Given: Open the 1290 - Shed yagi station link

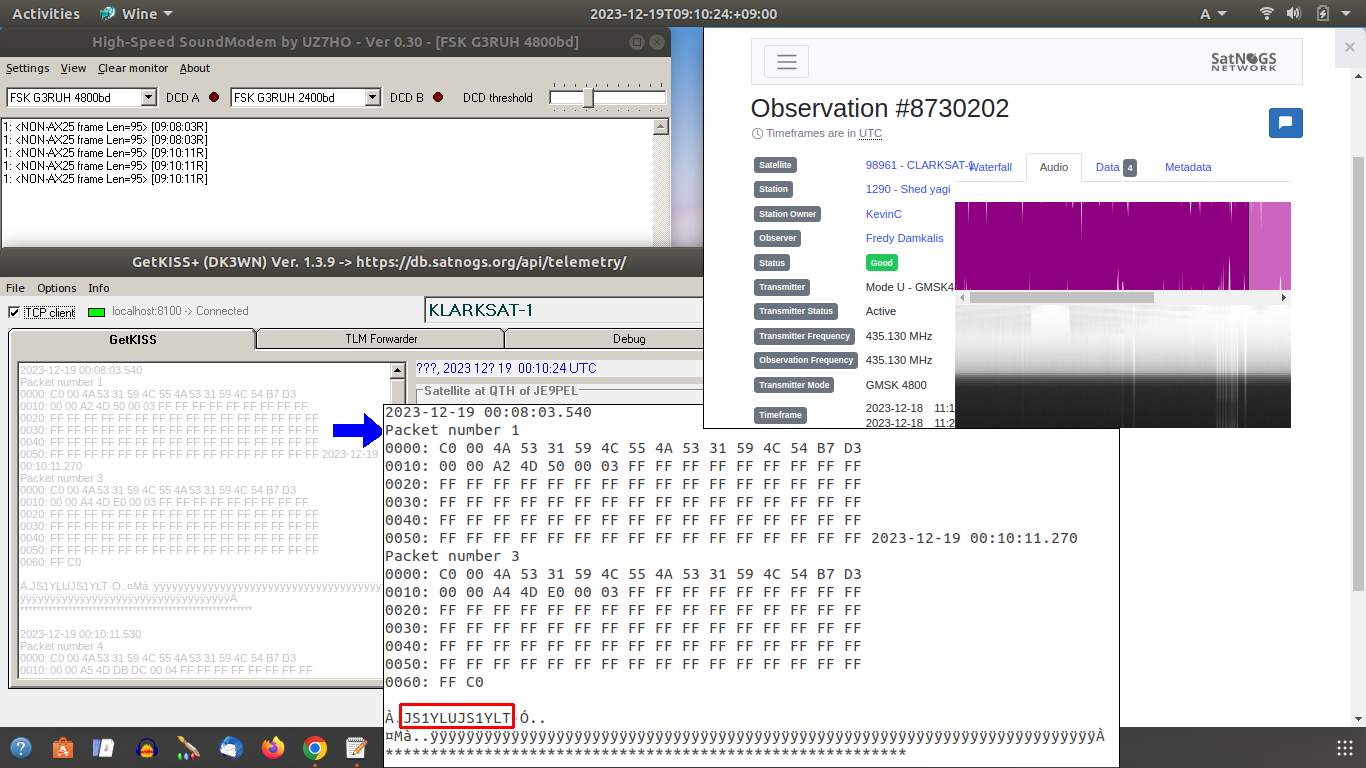Looking at the screenshot, I should click(x=907, y=189).
